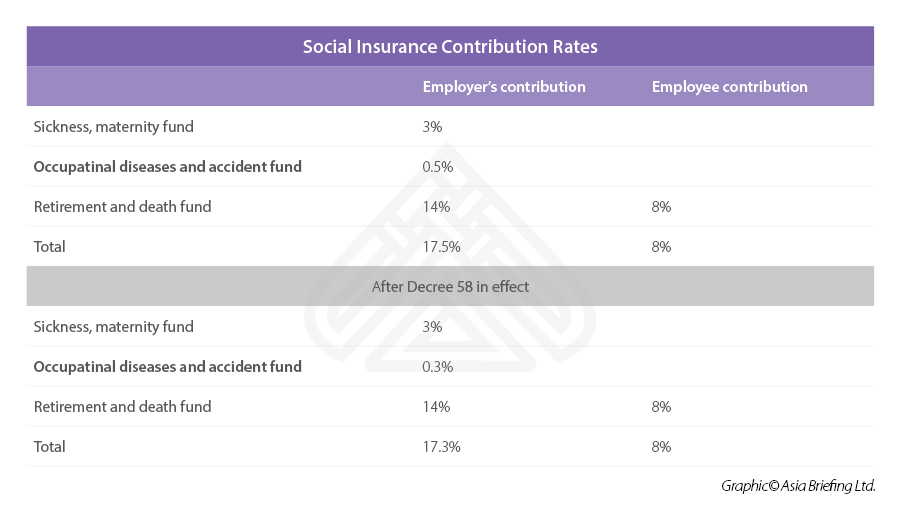Click the Total label beside 17.5%
The image size is (900, 512).
click(49, 247)
